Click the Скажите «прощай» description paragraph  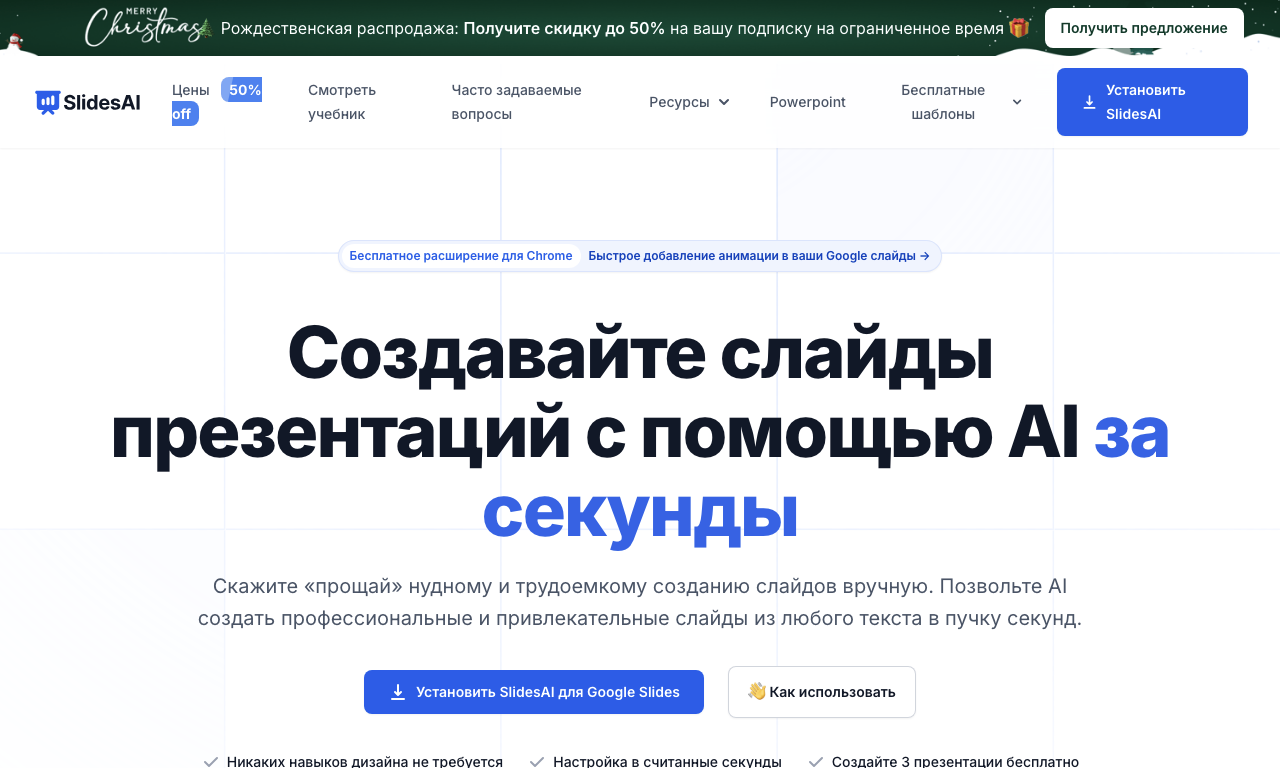tap(640, 602)
